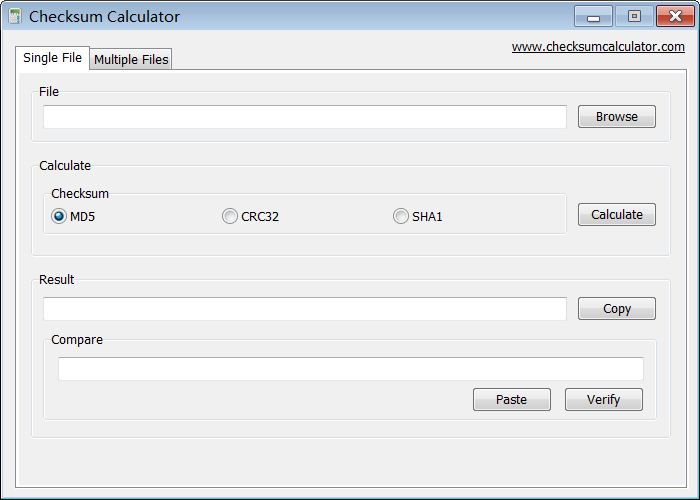Click the Verify button
The height and width of the screenshot is (500, 700).
604,399
